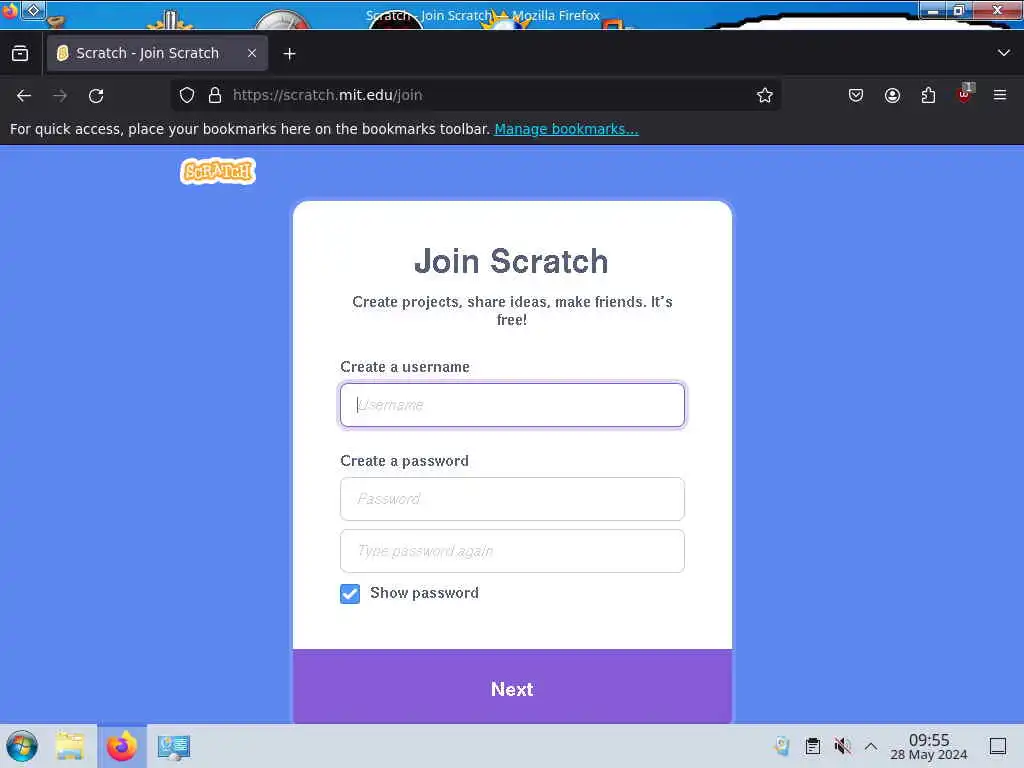The height and width of the screenshot is (768, 1024).
Task: Click the site security padlock icon
Action: coord(215,95)
